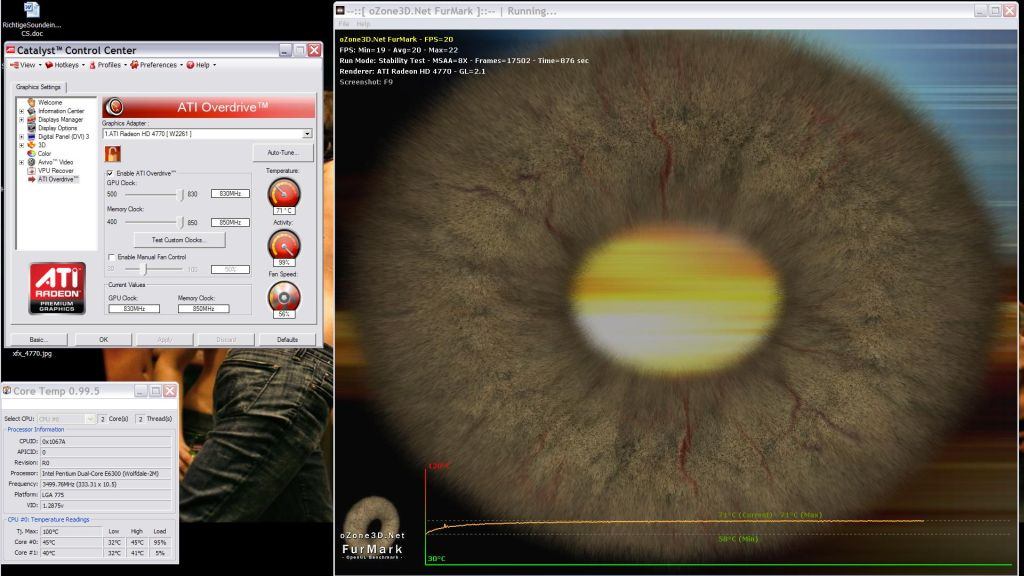Click the Overdrive lock icon

pyautogui.click(x=112, y=153)
